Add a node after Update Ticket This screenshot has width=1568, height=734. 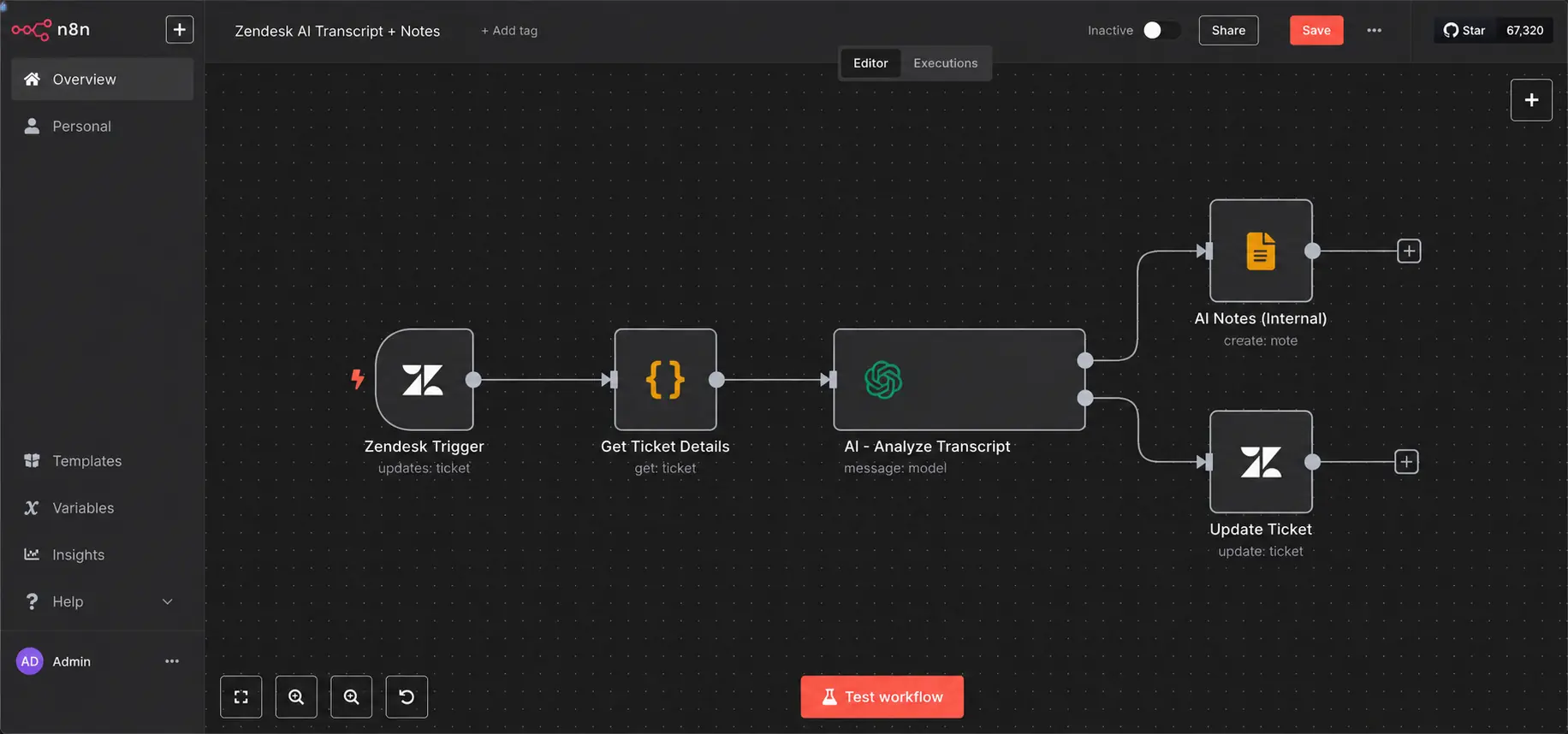1406,462
